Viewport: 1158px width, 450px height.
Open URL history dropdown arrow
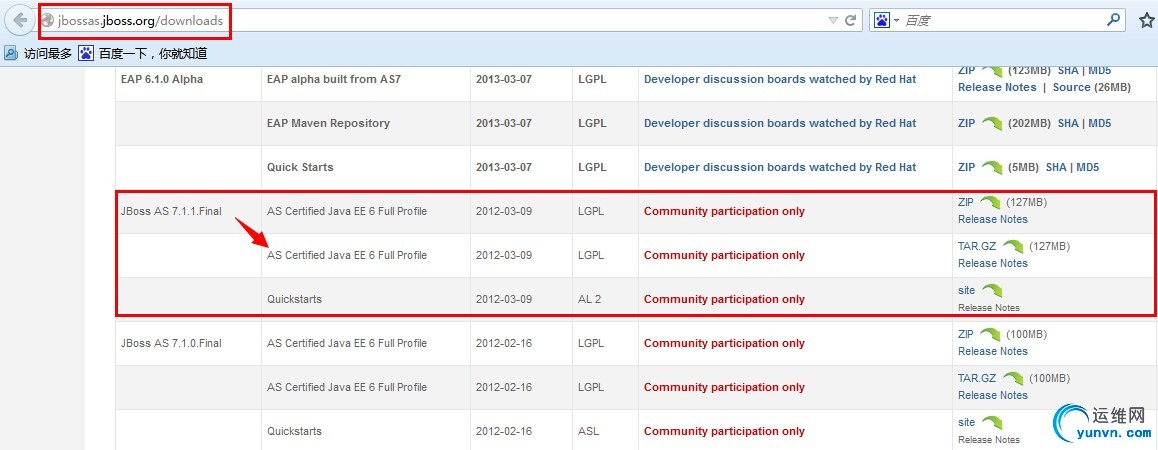click(x=833, y=21)
